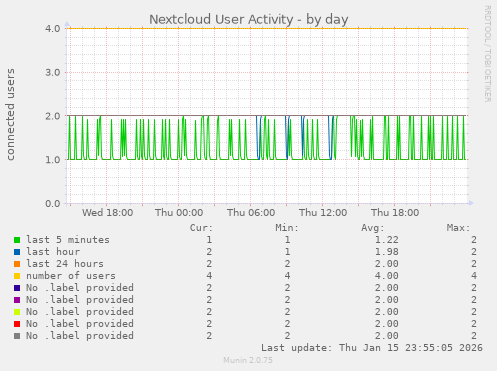
Task: Click the lime green unlabeled legend swatch
Action: pyautogui.click(x=17, y=312)
